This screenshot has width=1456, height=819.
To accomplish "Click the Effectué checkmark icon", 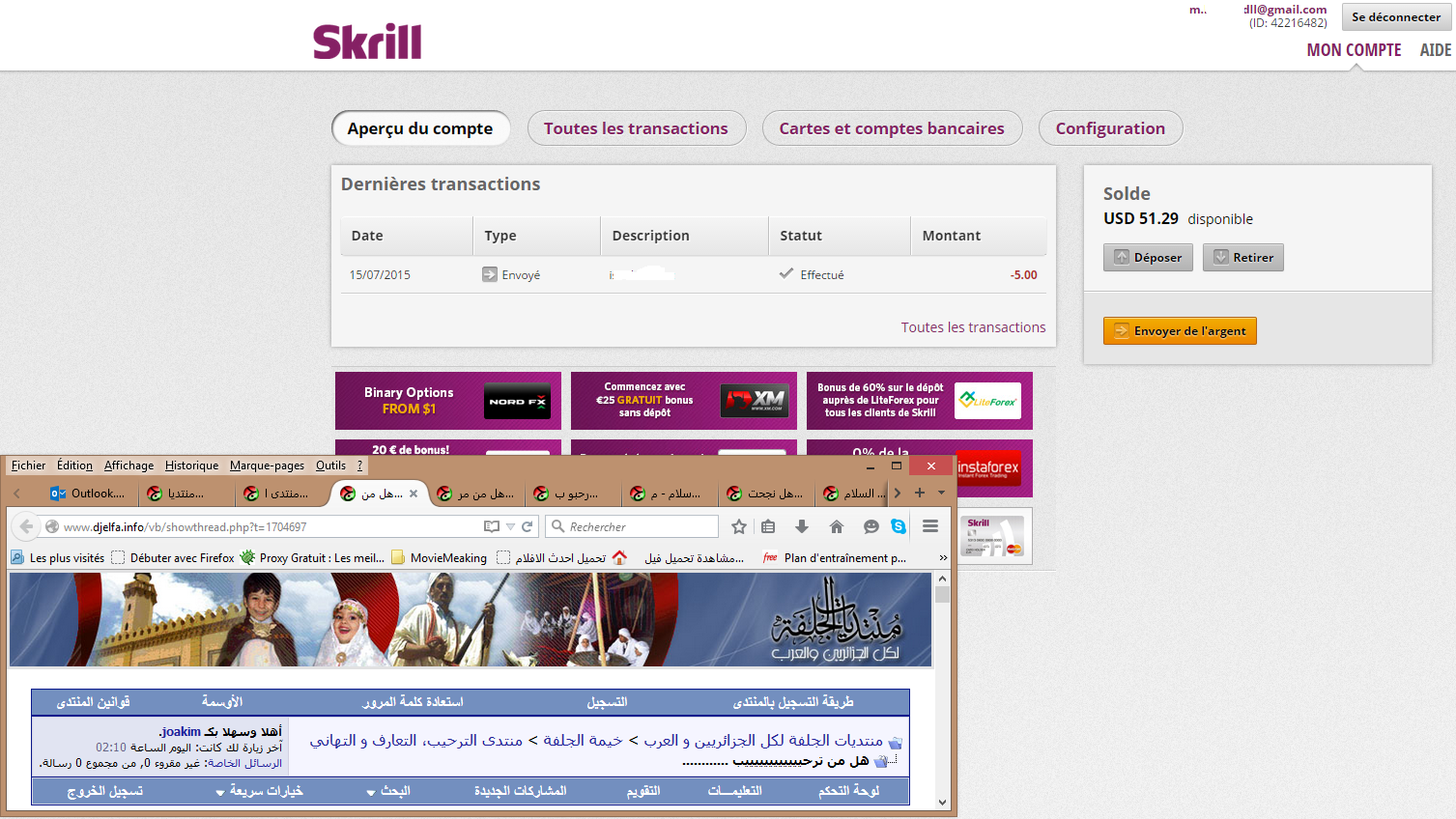I will [x=786, y=273].
